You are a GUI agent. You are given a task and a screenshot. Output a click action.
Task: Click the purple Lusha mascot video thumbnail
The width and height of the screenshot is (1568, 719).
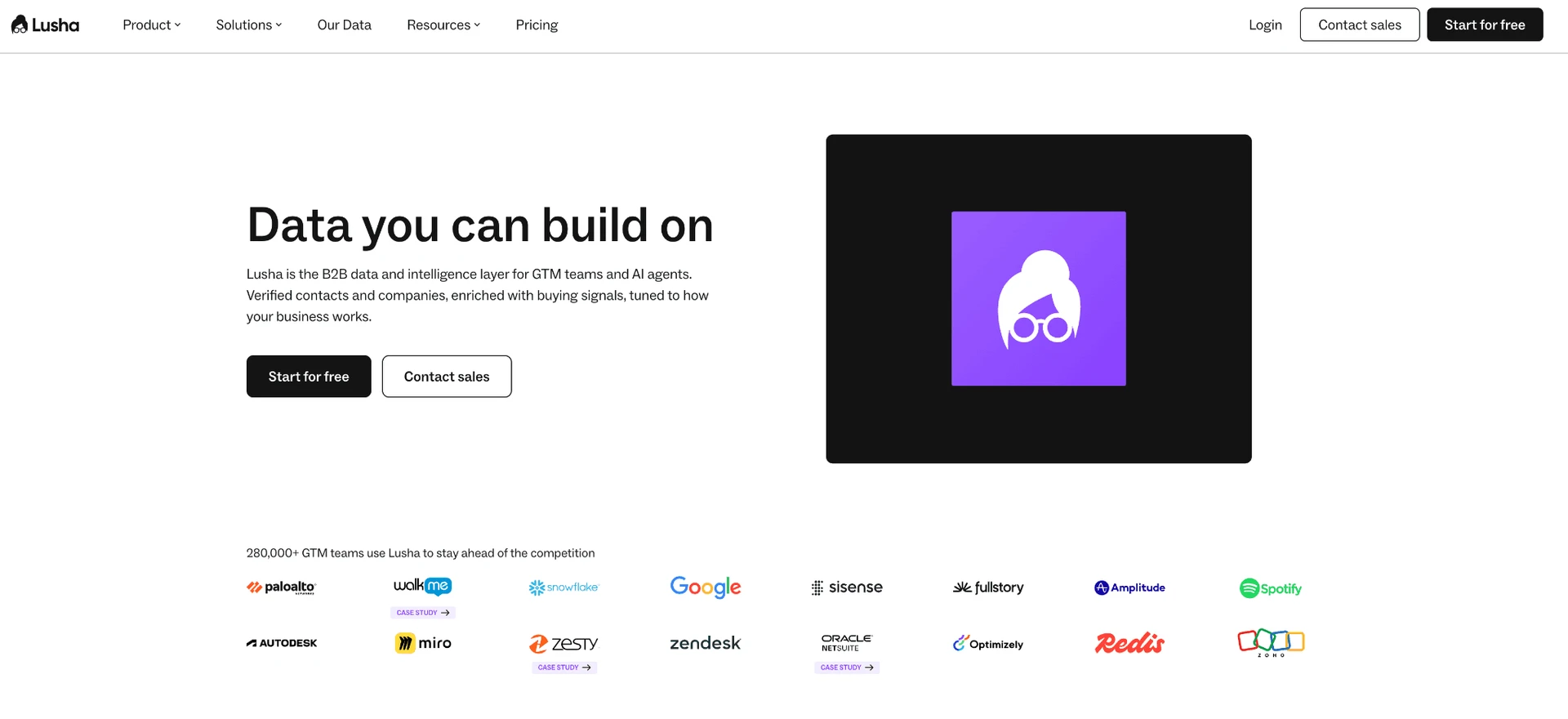[1039, 299]
